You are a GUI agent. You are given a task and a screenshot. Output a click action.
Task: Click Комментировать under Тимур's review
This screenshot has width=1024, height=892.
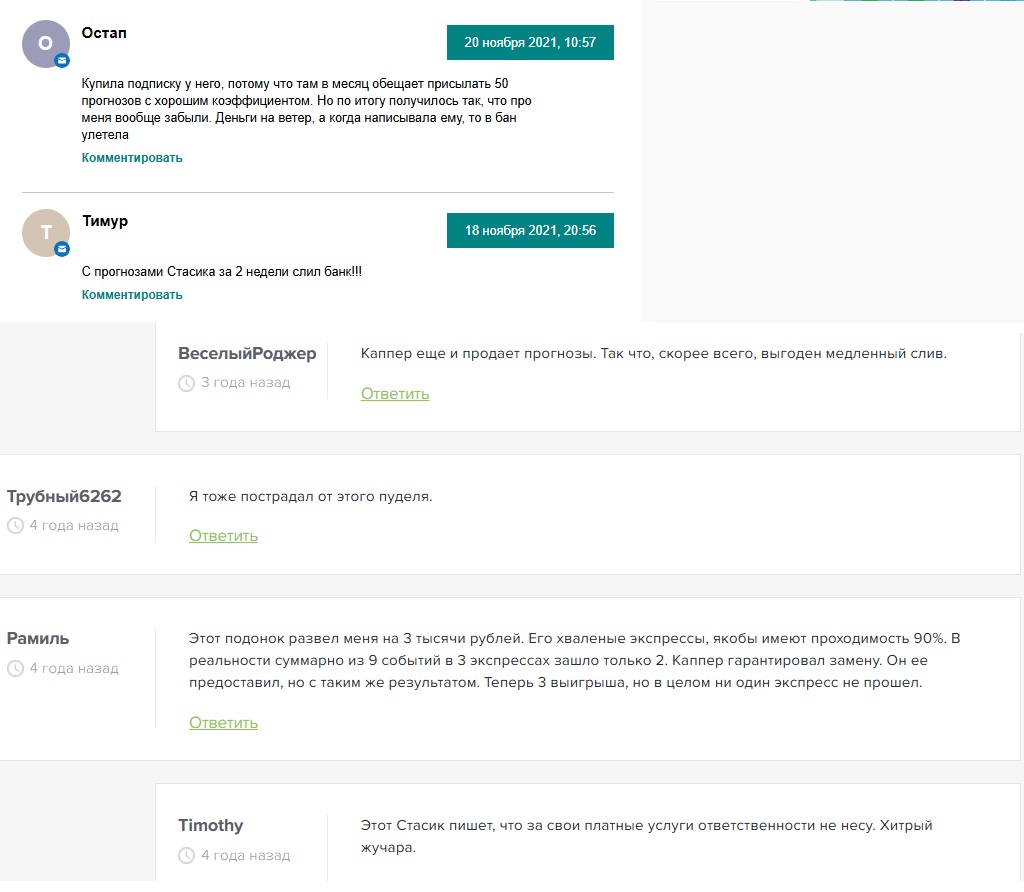pos(132,295)
